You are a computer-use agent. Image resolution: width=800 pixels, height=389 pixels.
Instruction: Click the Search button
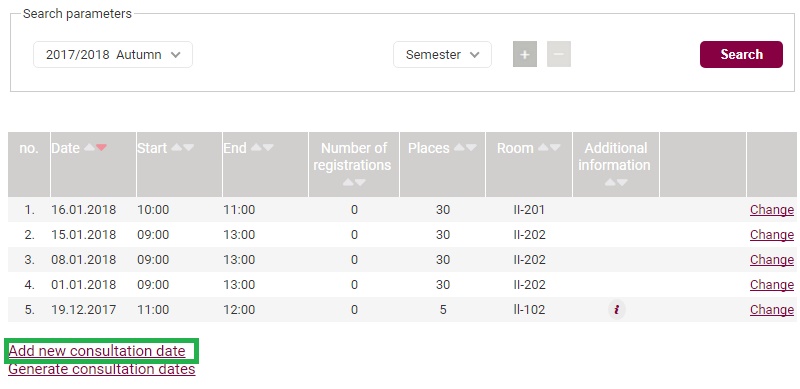741,55
